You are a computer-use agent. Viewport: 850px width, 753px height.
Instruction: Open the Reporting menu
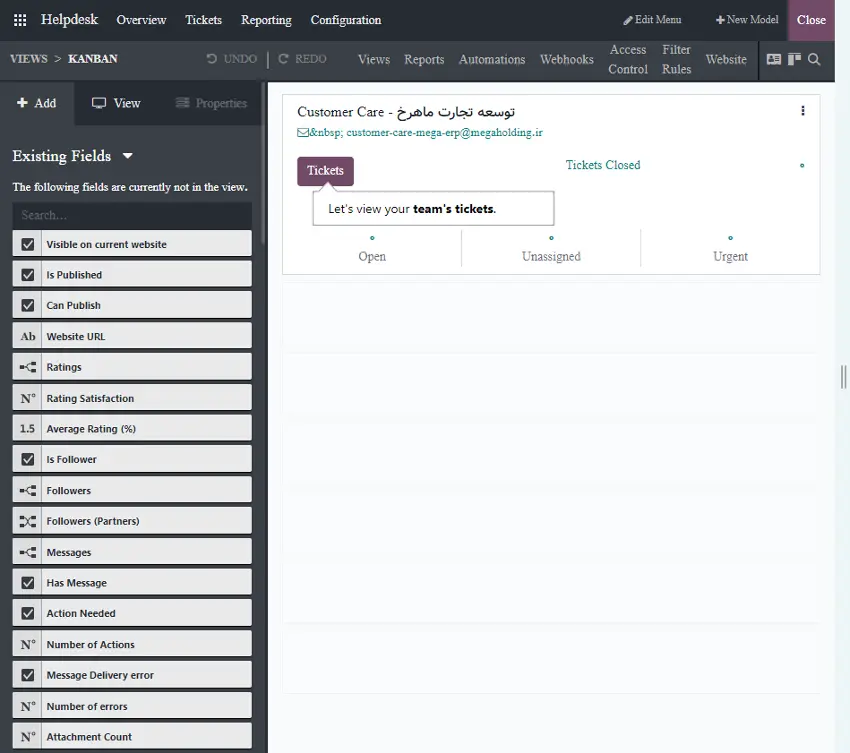[266, 20]
